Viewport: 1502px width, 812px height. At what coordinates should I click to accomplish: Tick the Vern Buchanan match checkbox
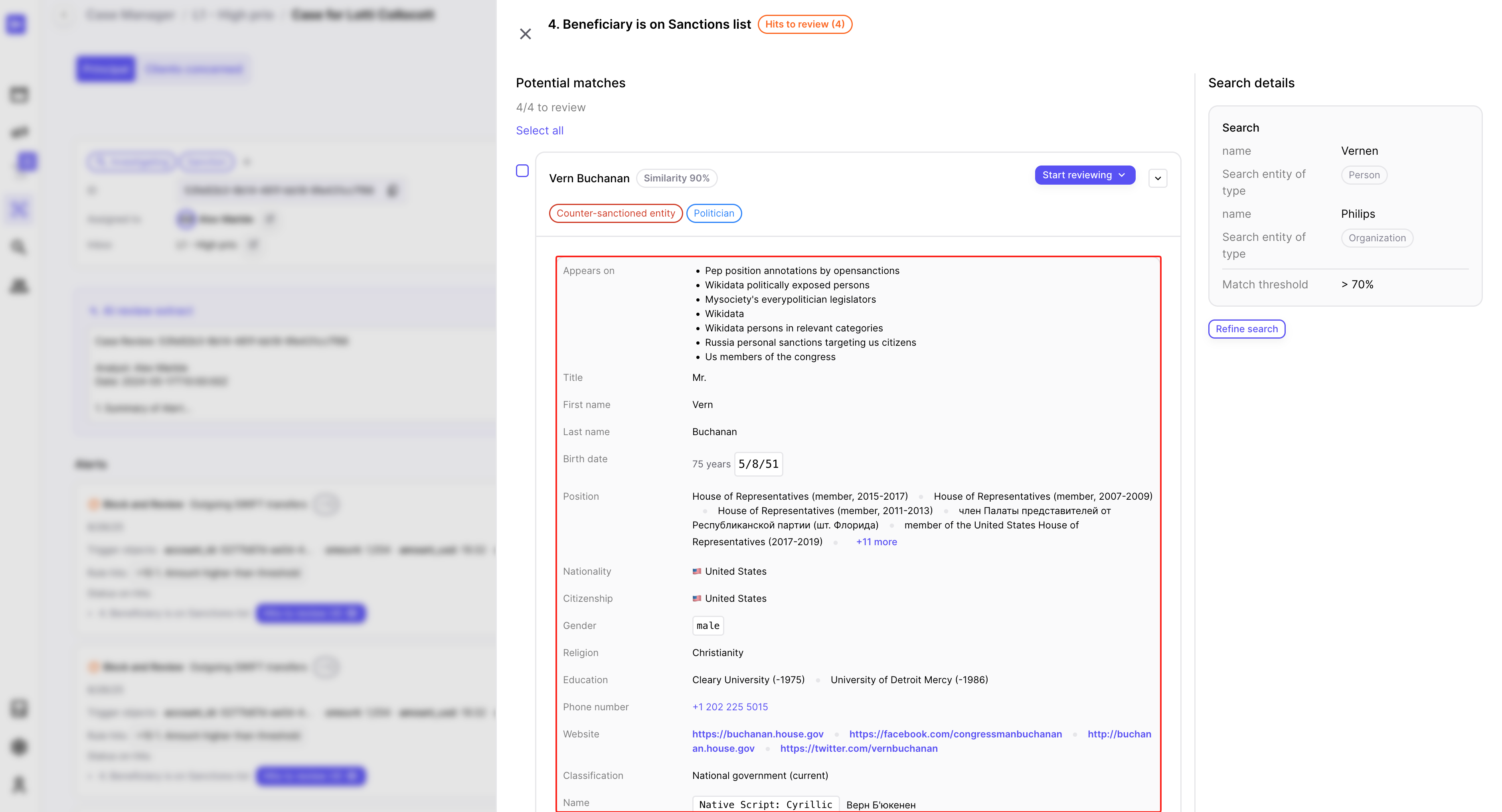[x=522, y=171]
